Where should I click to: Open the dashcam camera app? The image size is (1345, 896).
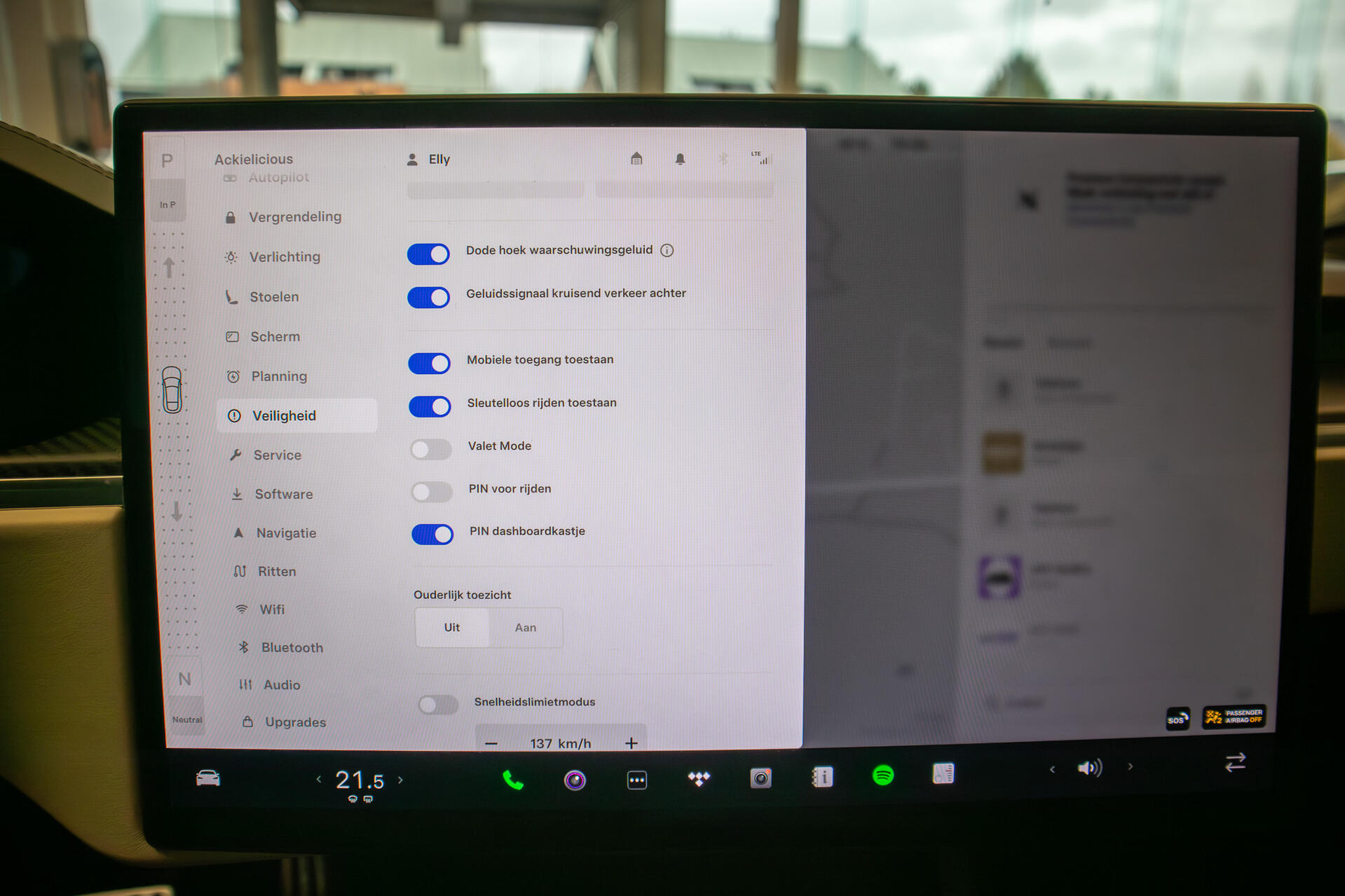(x=760, y=778)
